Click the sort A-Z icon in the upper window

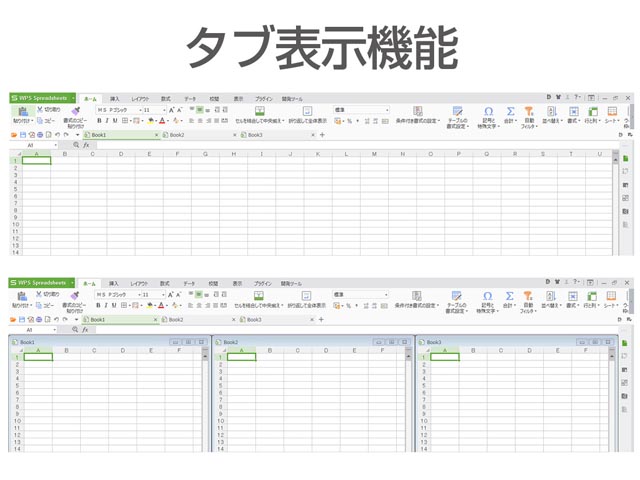point(552,111)
